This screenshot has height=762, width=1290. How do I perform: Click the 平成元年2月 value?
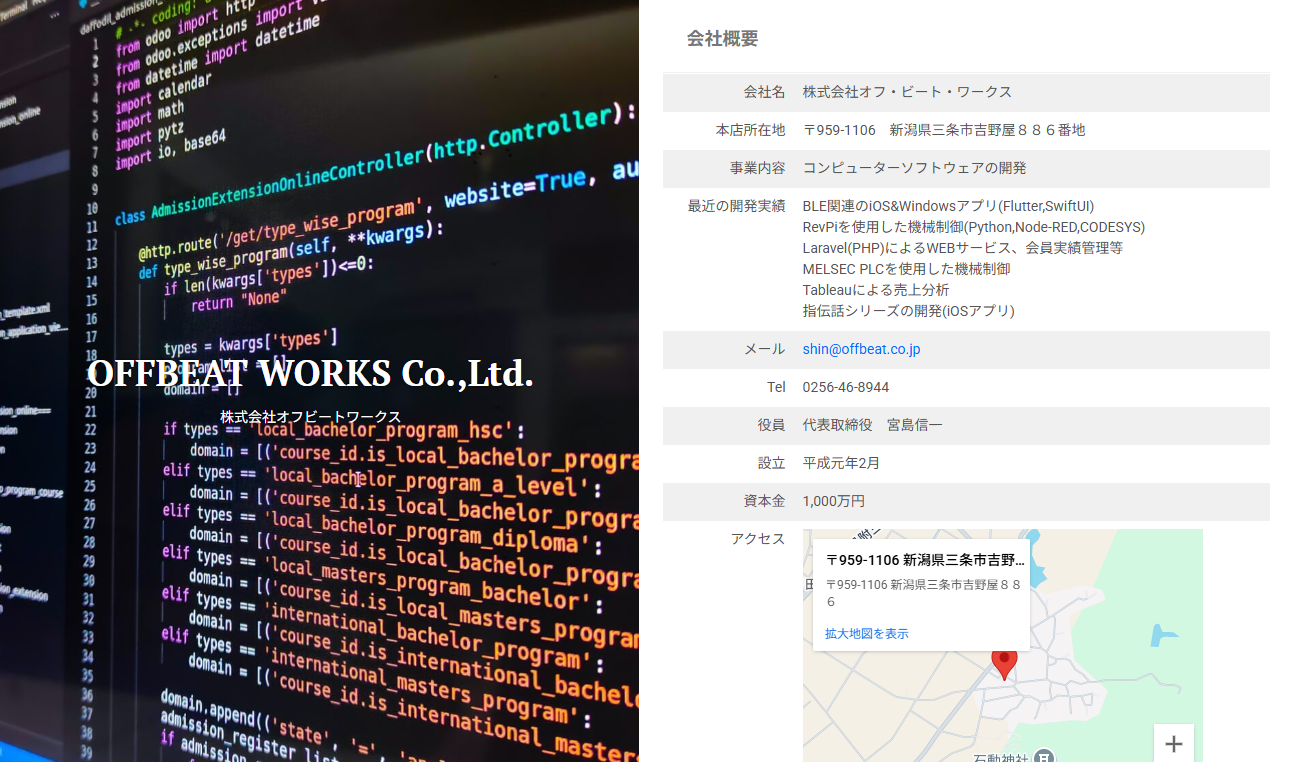841,463
